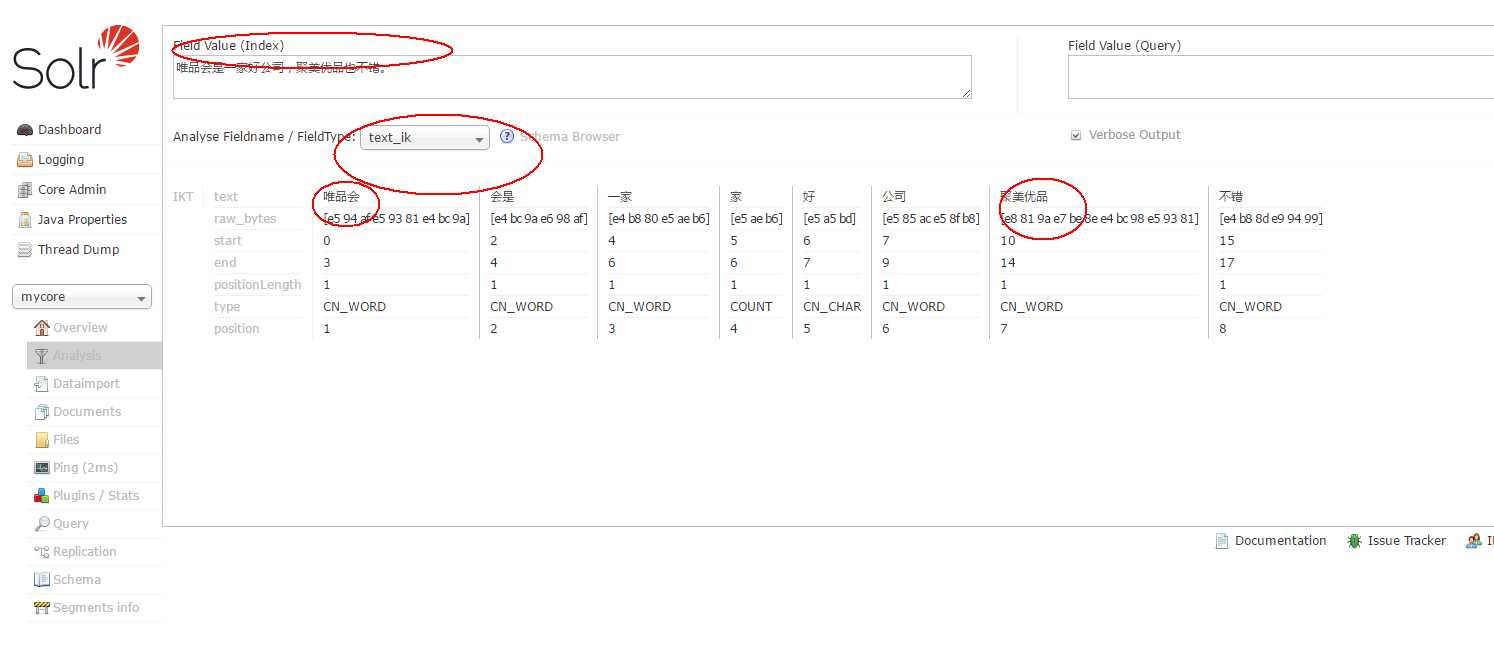
Task: Open the Schema link in sidebar
Action: tap(77, 580)
